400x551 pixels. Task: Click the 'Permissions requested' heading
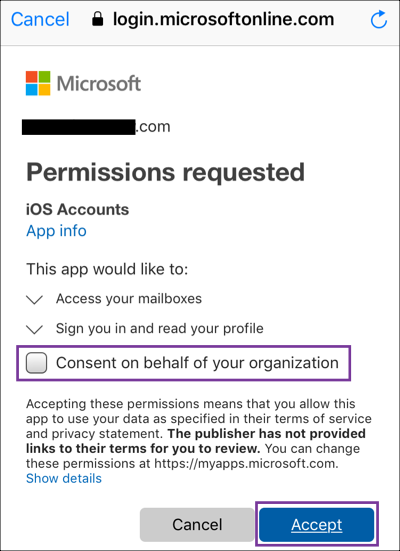(166, 172)
